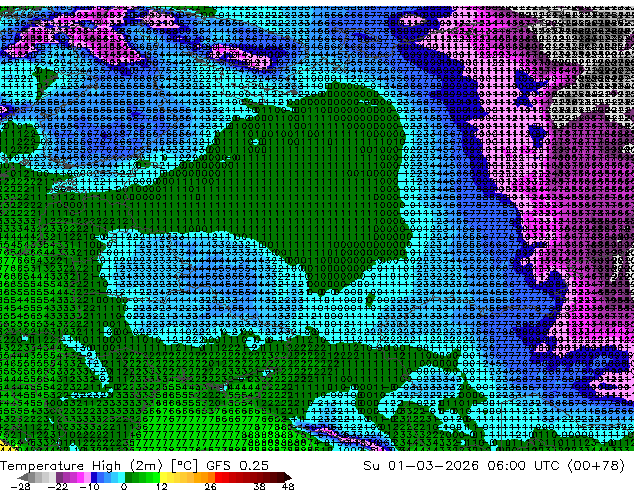Click the dark blue legend swatch above -10
The width and height of the screenshot is (634, 490).
[94, 477]
